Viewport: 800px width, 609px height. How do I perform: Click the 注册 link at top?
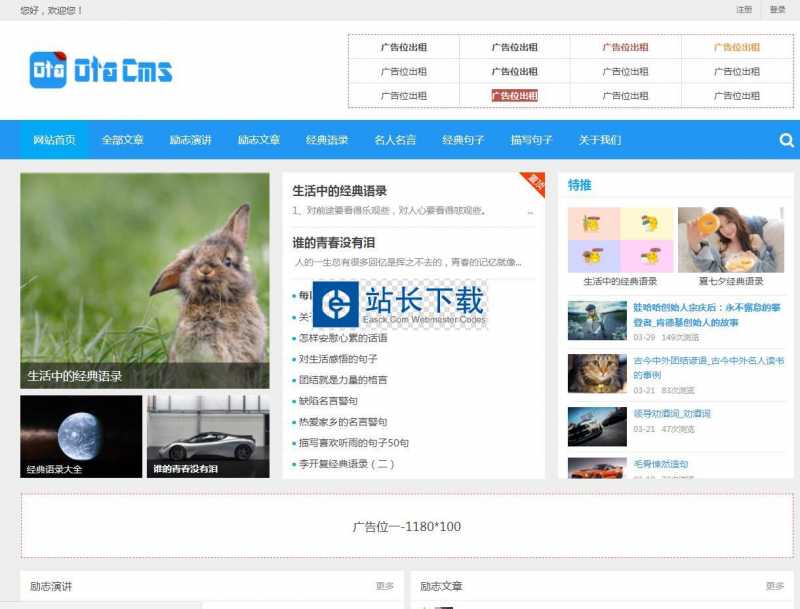click(744, 10)
